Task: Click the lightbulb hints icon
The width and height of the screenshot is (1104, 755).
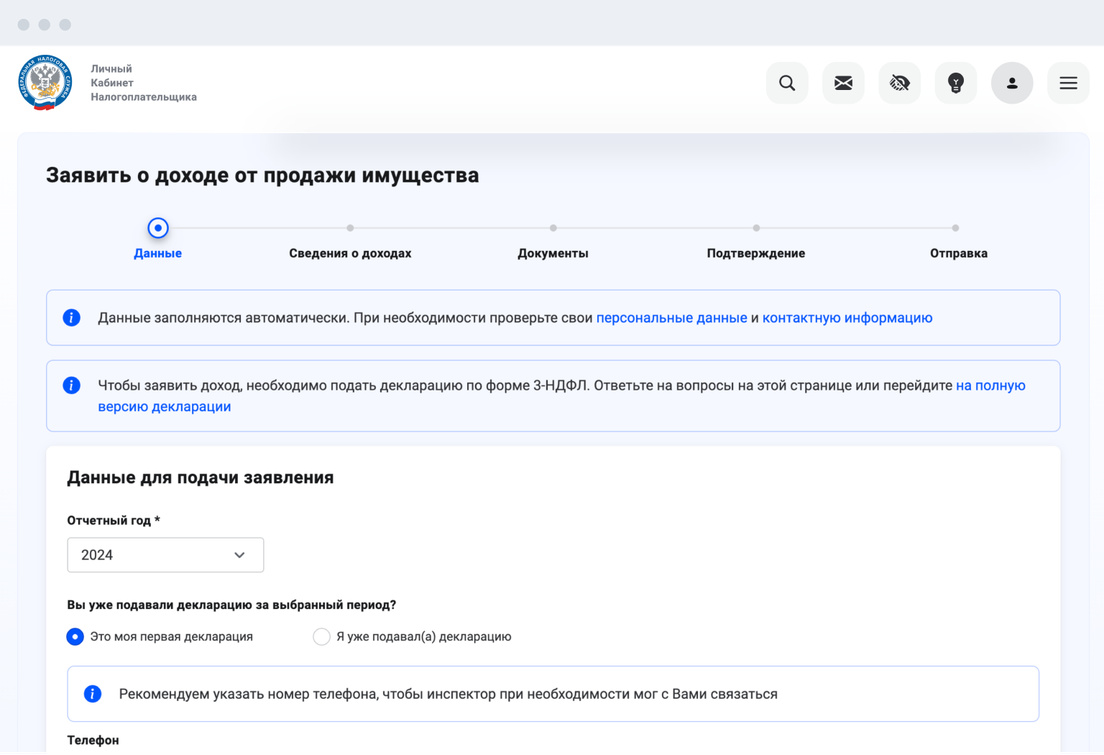Action: coord(955,83)
